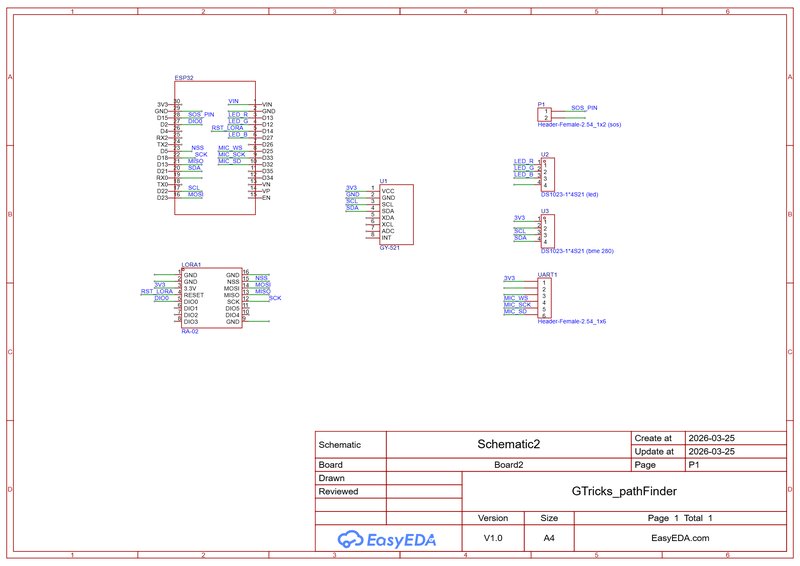The image size is (800, 566).
Task: Select the ESP32 component name label
Action: tap(184, 78)
